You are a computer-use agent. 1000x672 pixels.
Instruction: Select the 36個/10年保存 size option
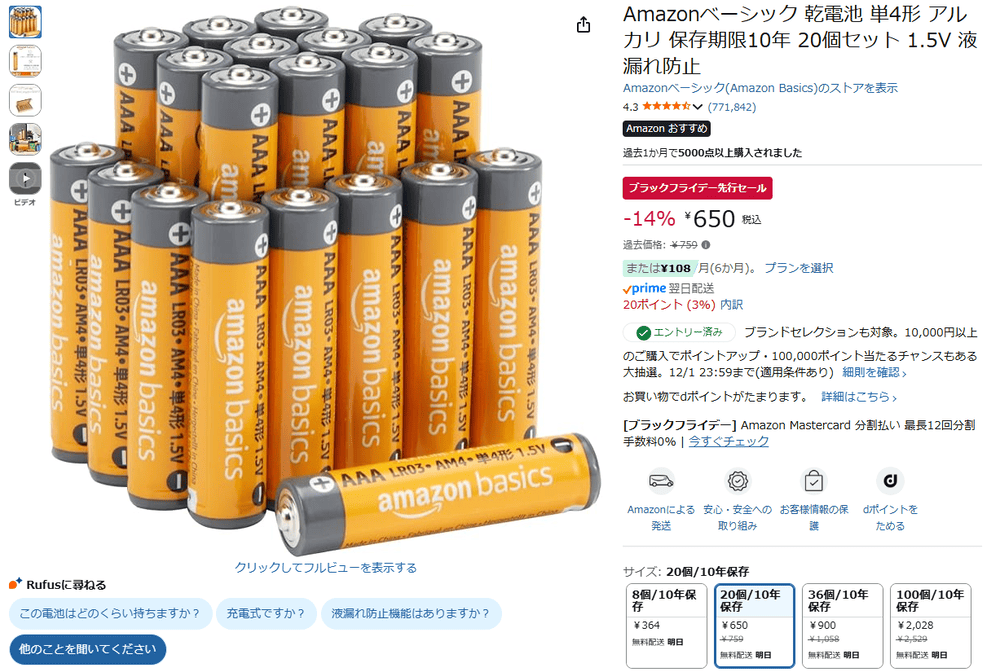(842, 625)
